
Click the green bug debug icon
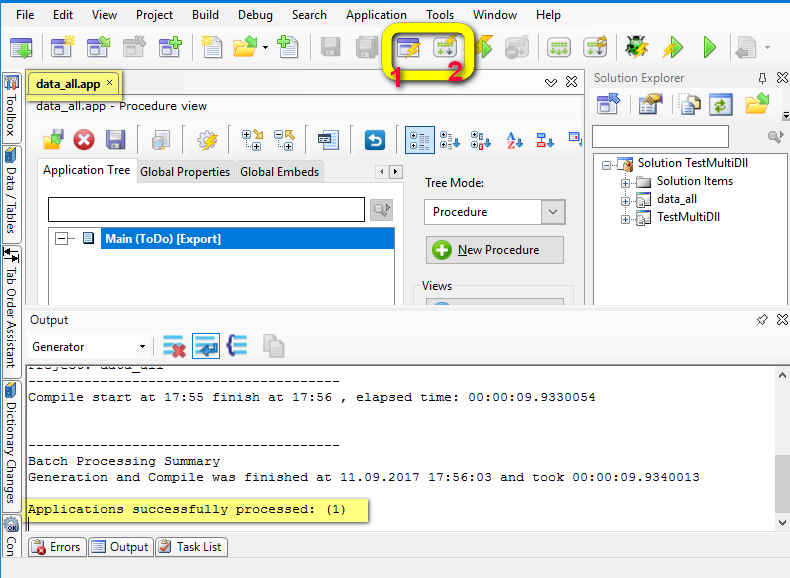pos(636,47)
